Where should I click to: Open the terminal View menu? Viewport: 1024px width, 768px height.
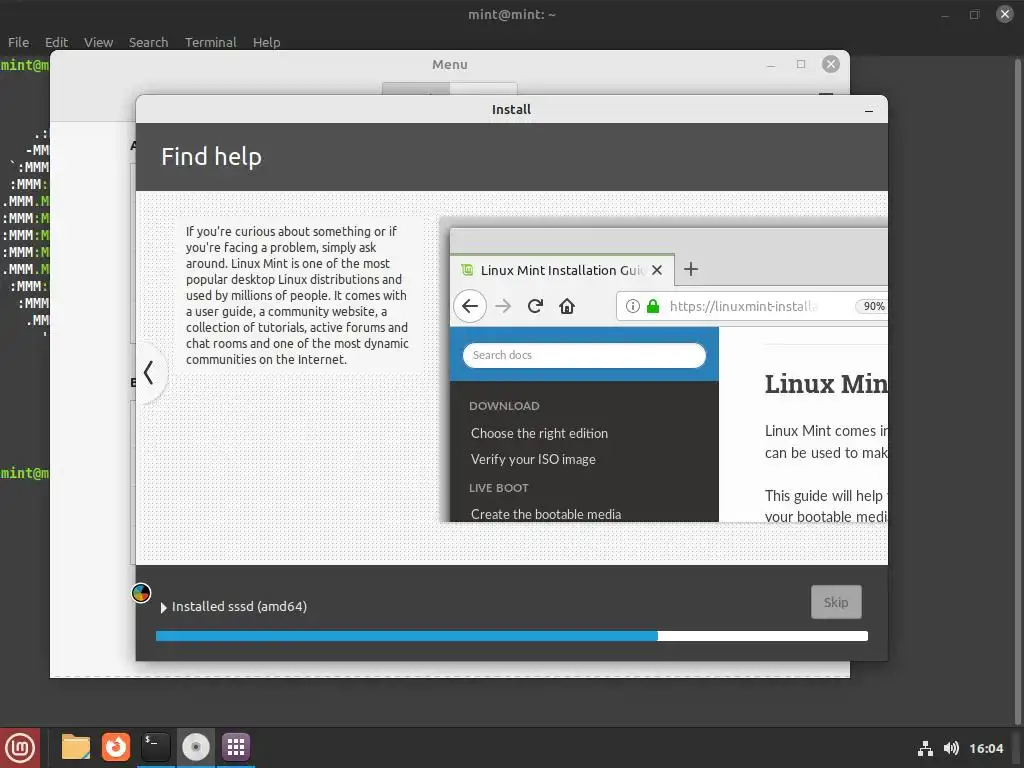tap(98, 42)
